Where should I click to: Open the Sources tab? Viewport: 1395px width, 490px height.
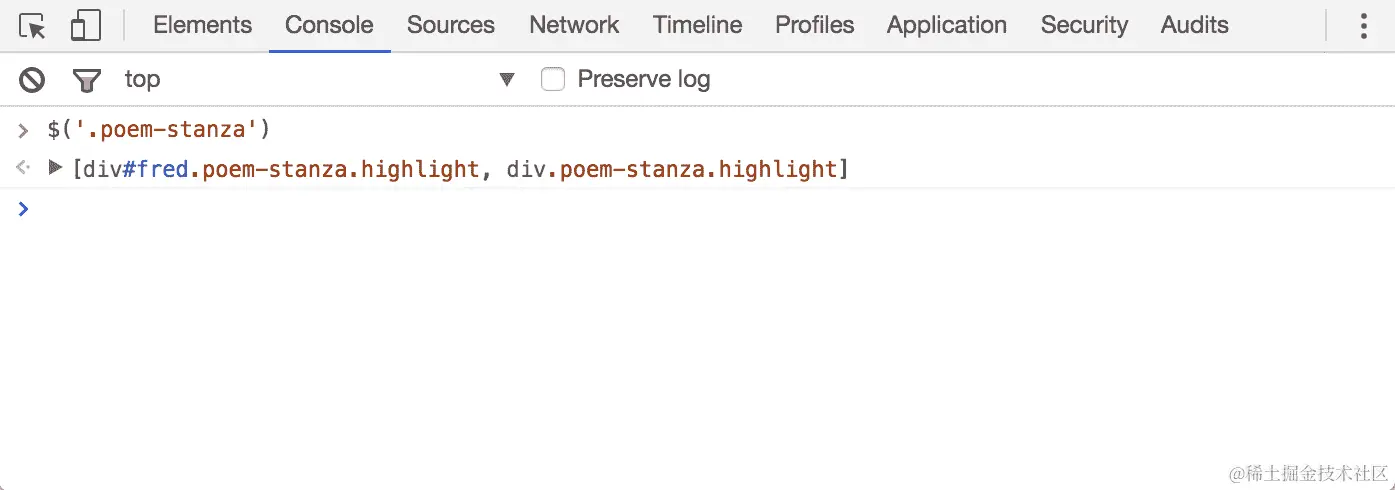click(x=451, y=26)
